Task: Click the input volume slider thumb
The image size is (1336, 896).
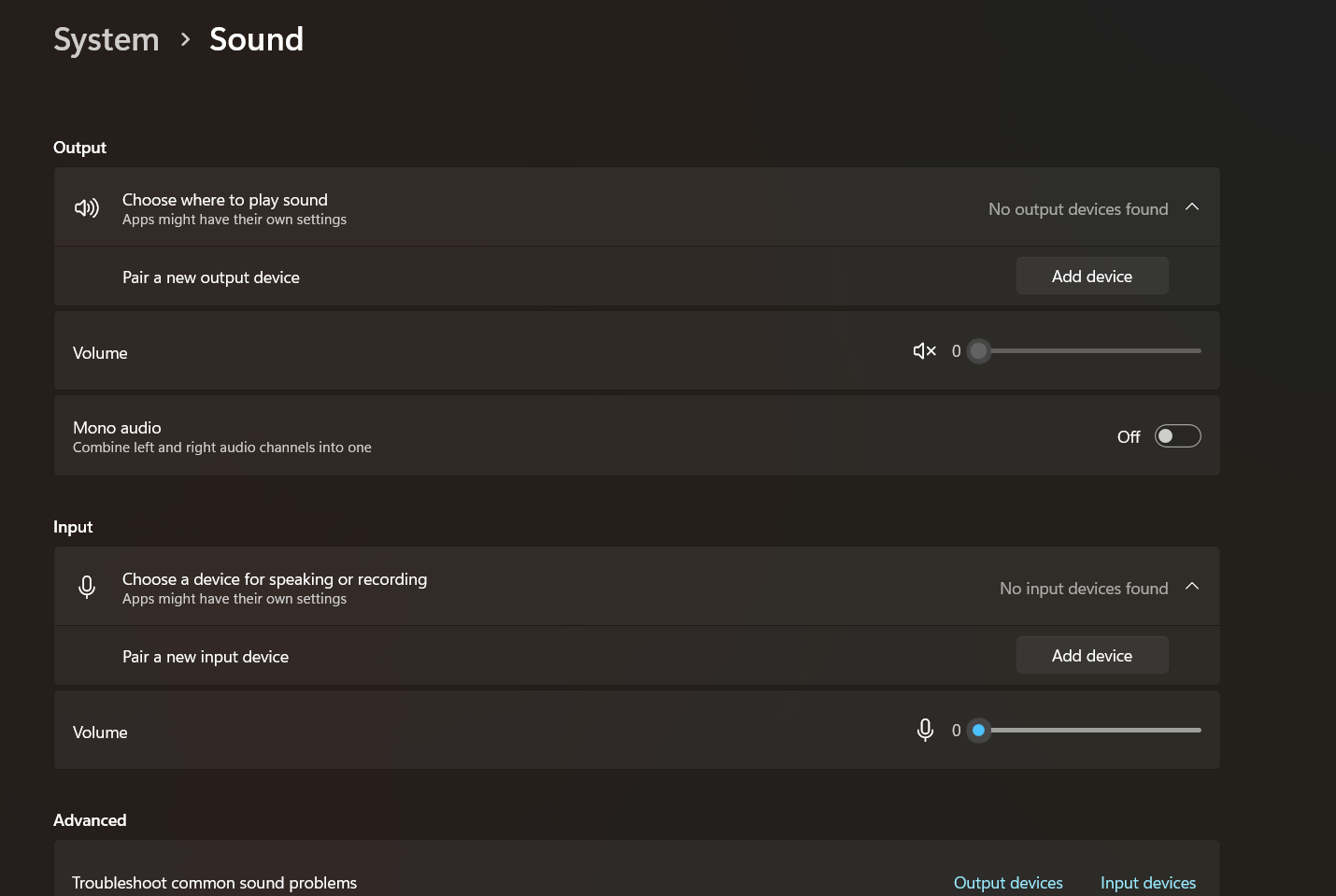Action: (978, 731)
